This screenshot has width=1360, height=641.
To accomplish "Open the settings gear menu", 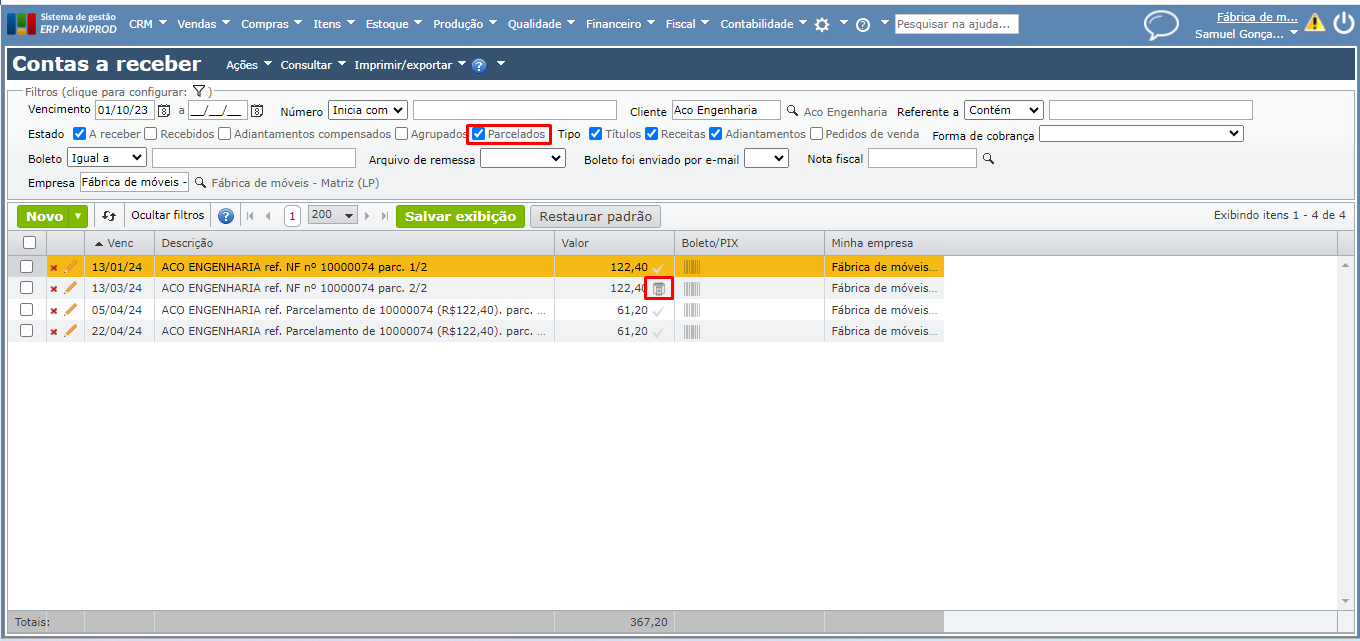I will (x=822, y=24).
